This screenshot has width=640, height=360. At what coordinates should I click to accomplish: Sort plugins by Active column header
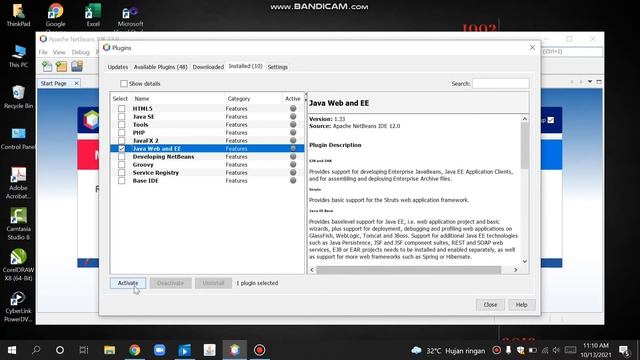click(x=293, y=99)
